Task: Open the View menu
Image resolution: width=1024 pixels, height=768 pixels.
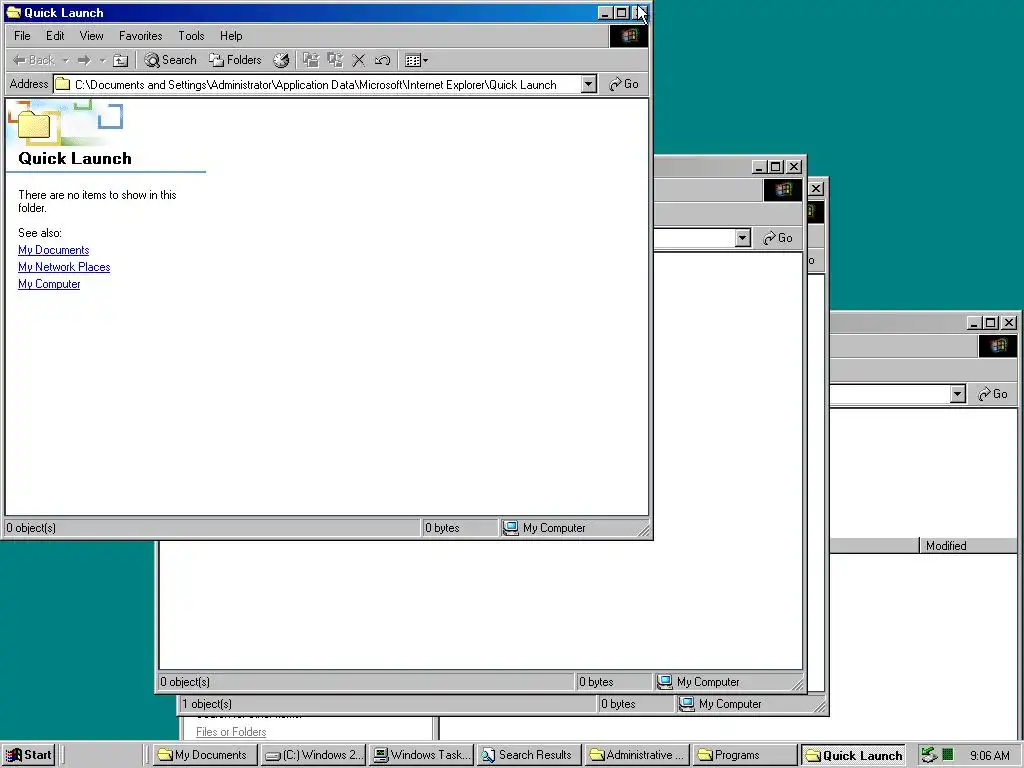Action: [91, 36]
